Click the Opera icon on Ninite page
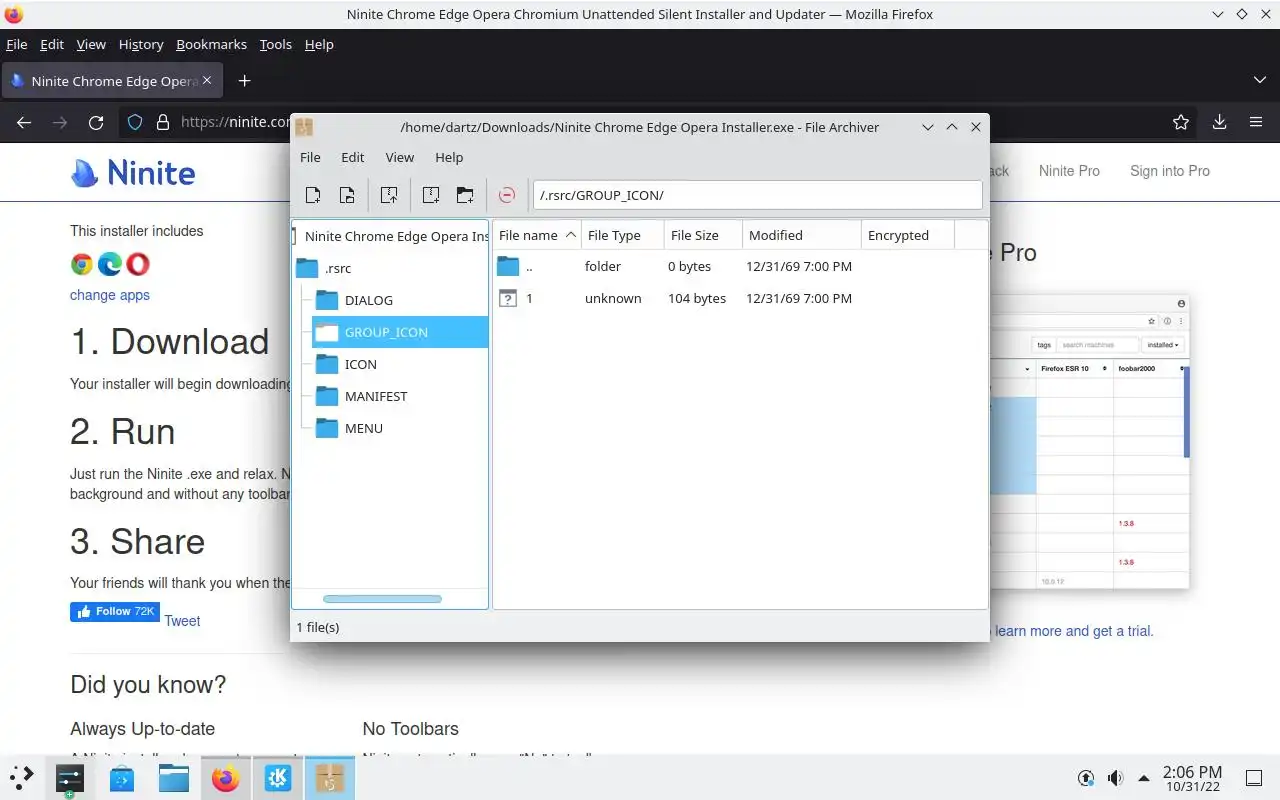The width and height of the screenshot is (1280, 800). coord(138,264)
